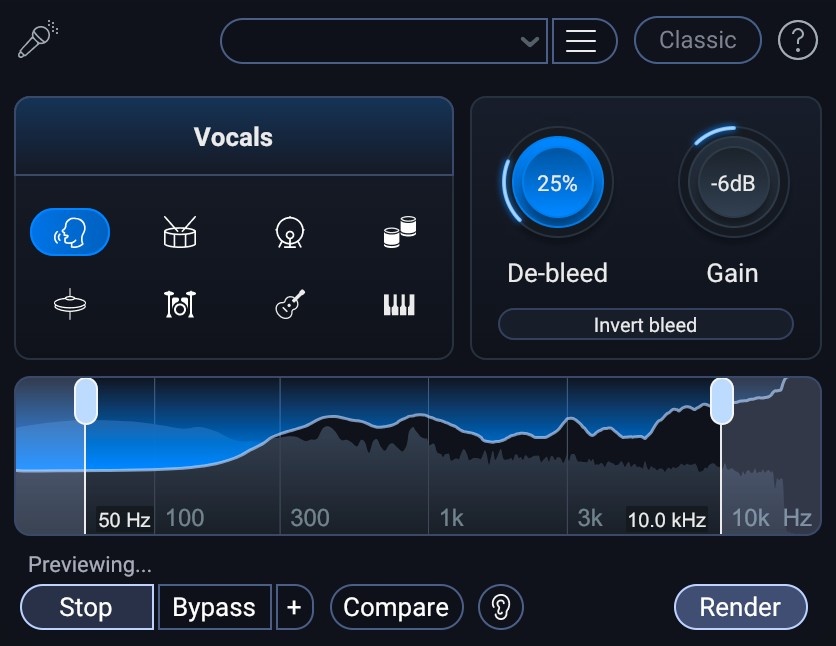Select the percussion kit instrument icon

coord(178,303)
